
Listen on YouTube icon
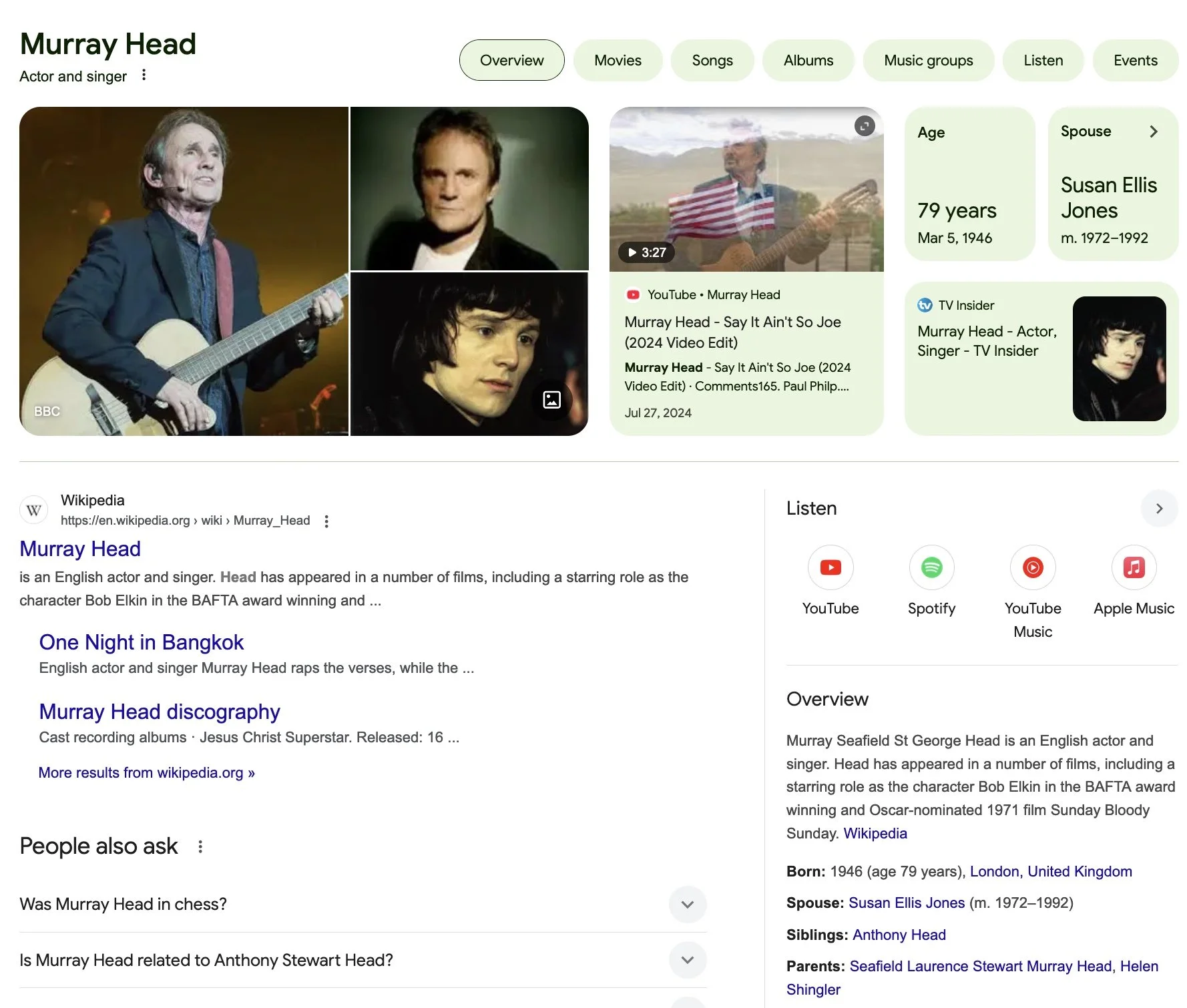830,567
